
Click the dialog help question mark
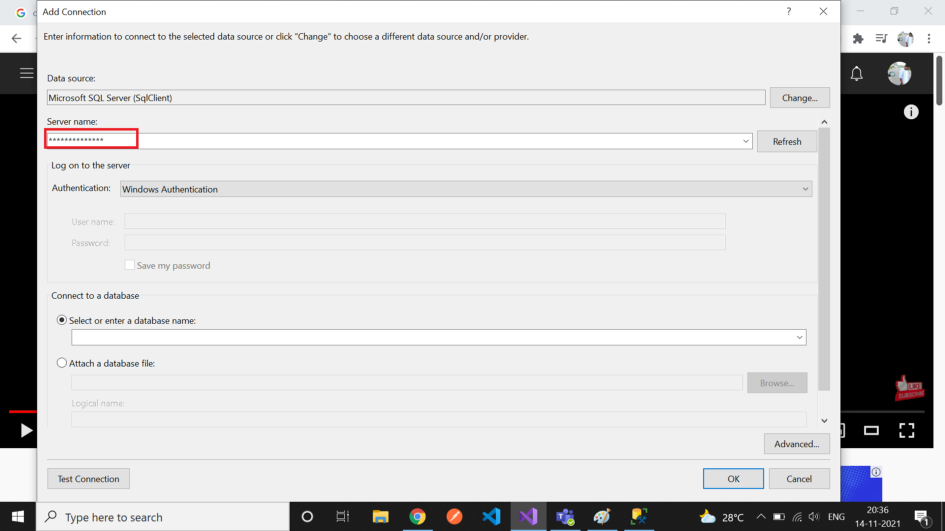[788, 11]
